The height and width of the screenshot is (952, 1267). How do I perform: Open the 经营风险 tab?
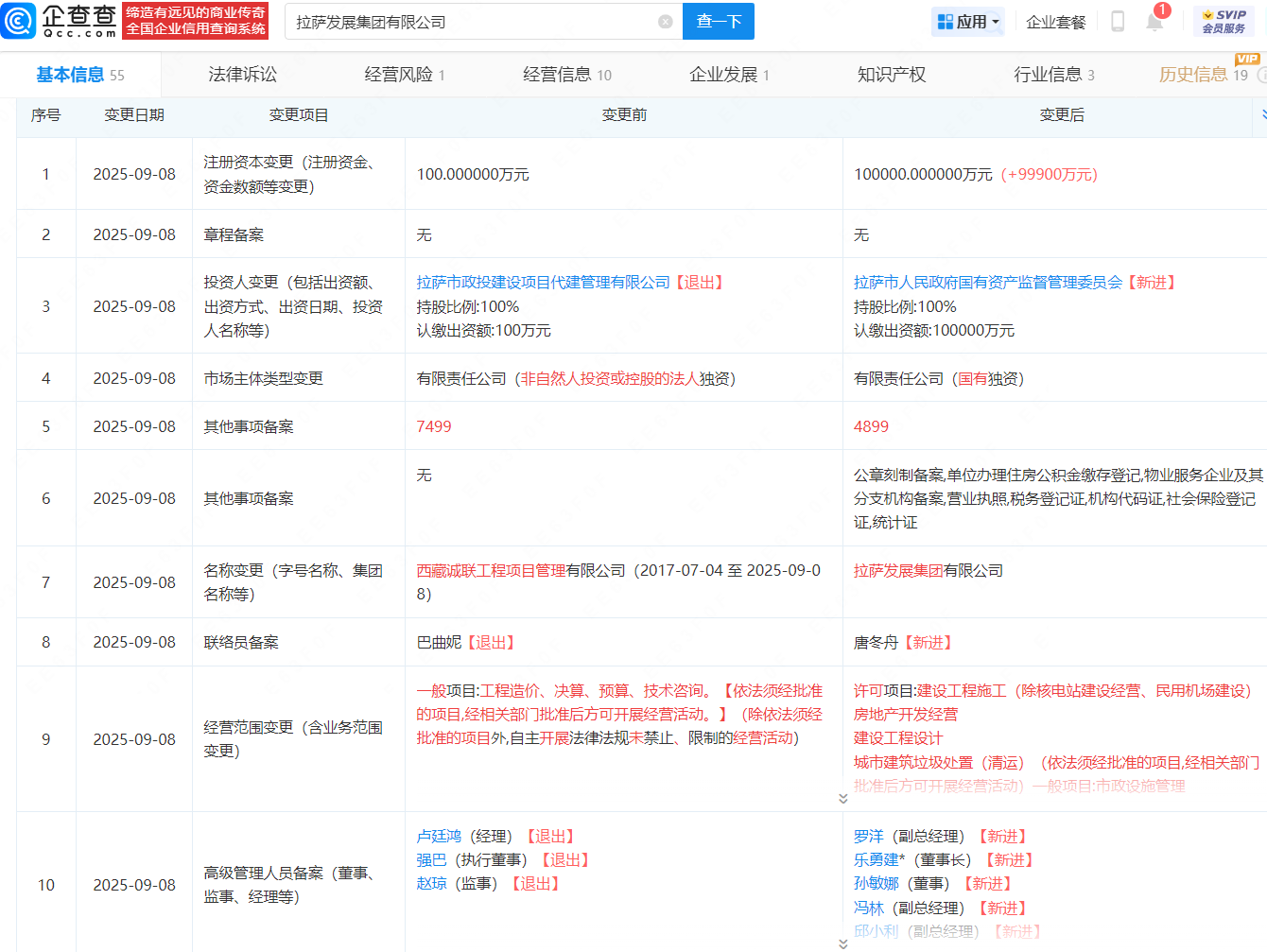click(404, 75)
